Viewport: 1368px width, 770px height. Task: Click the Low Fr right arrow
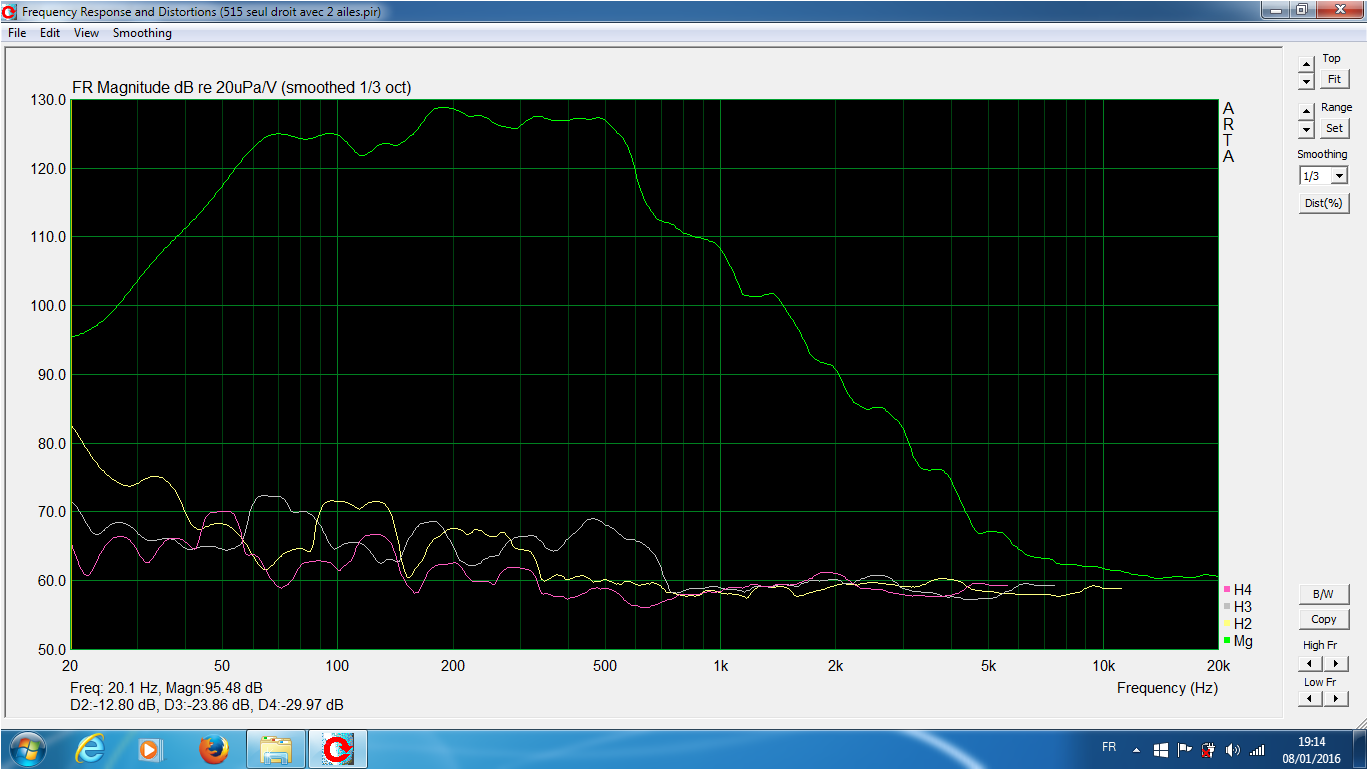[x=1335, y=699]
